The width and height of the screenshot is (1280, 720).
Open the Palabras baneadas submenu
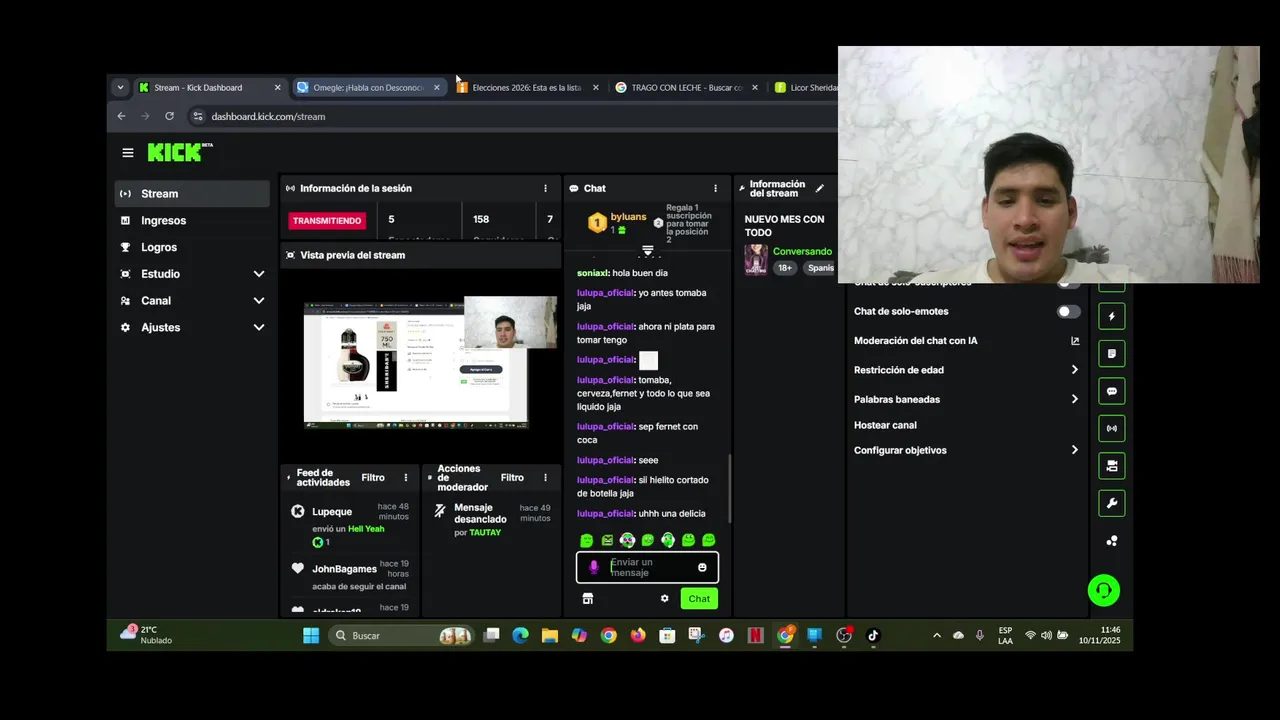click(x=966, y=399)
